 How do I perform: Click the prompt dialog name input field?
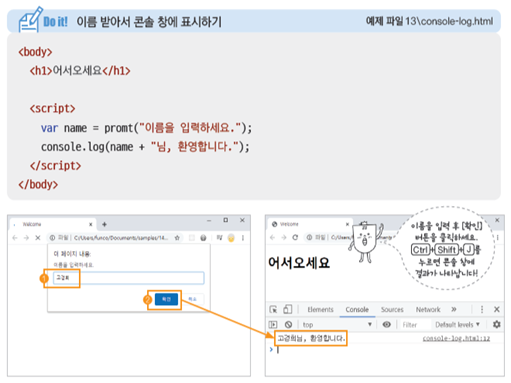pos(129,278)
